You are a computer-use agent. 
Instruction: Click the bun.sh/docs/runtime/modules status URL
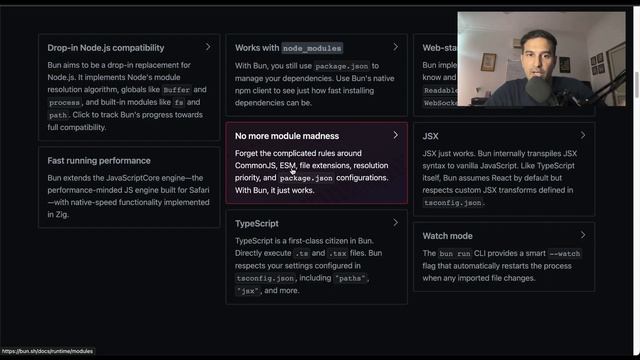[47, 351]
